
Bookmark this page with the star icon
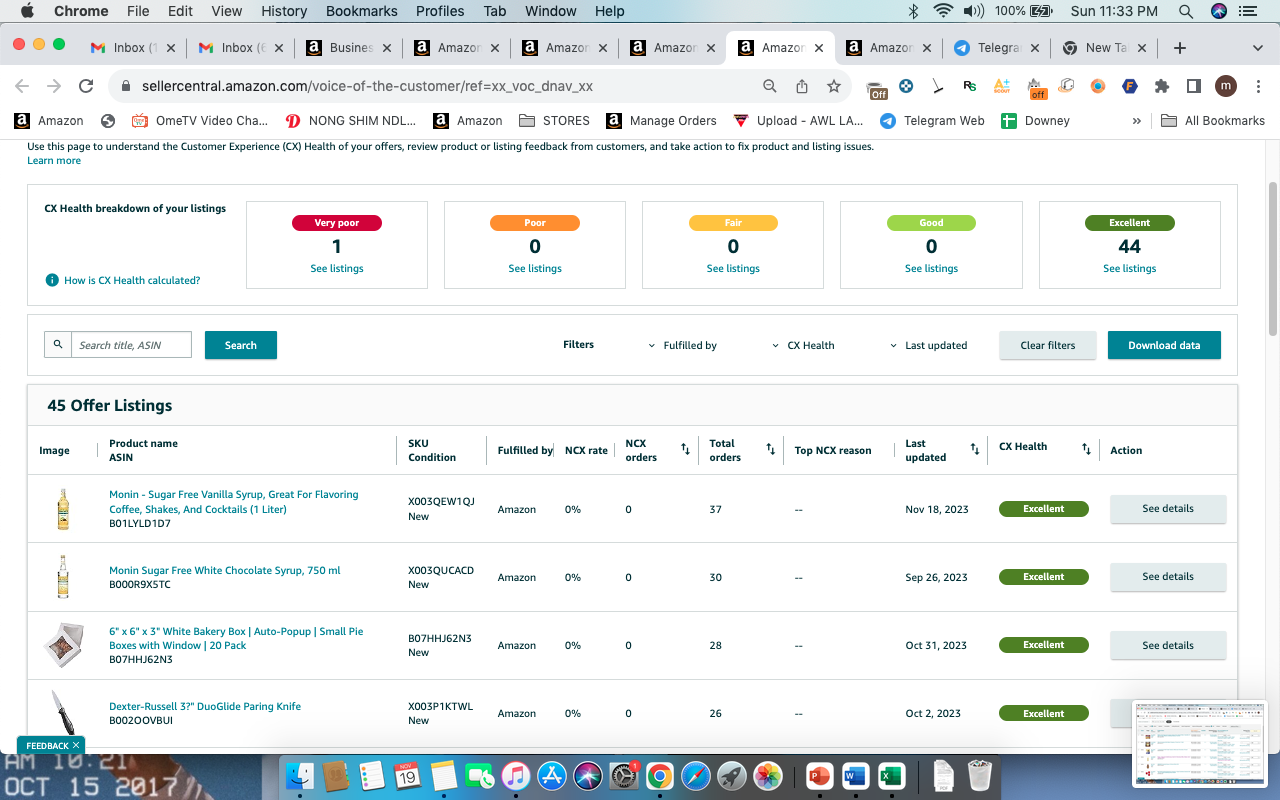tap(834, 86)
